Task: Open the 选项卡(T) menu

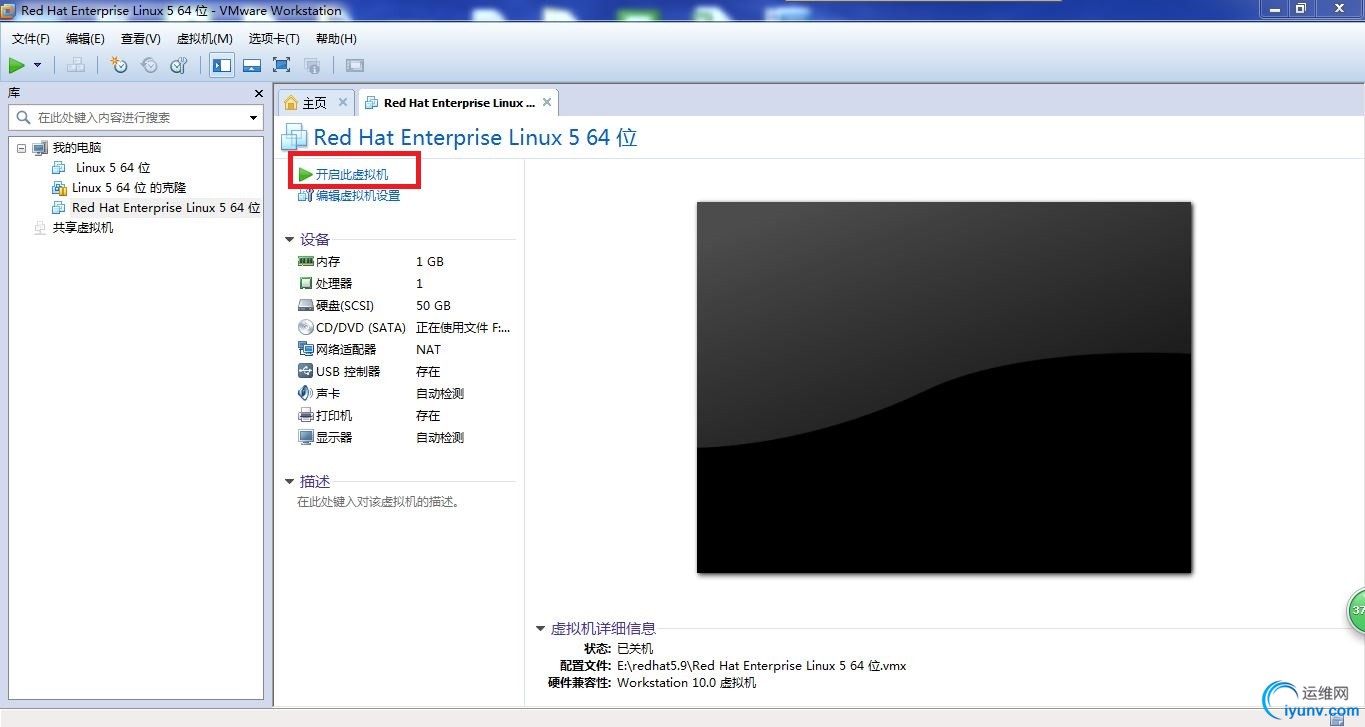Action: point(274,39)
